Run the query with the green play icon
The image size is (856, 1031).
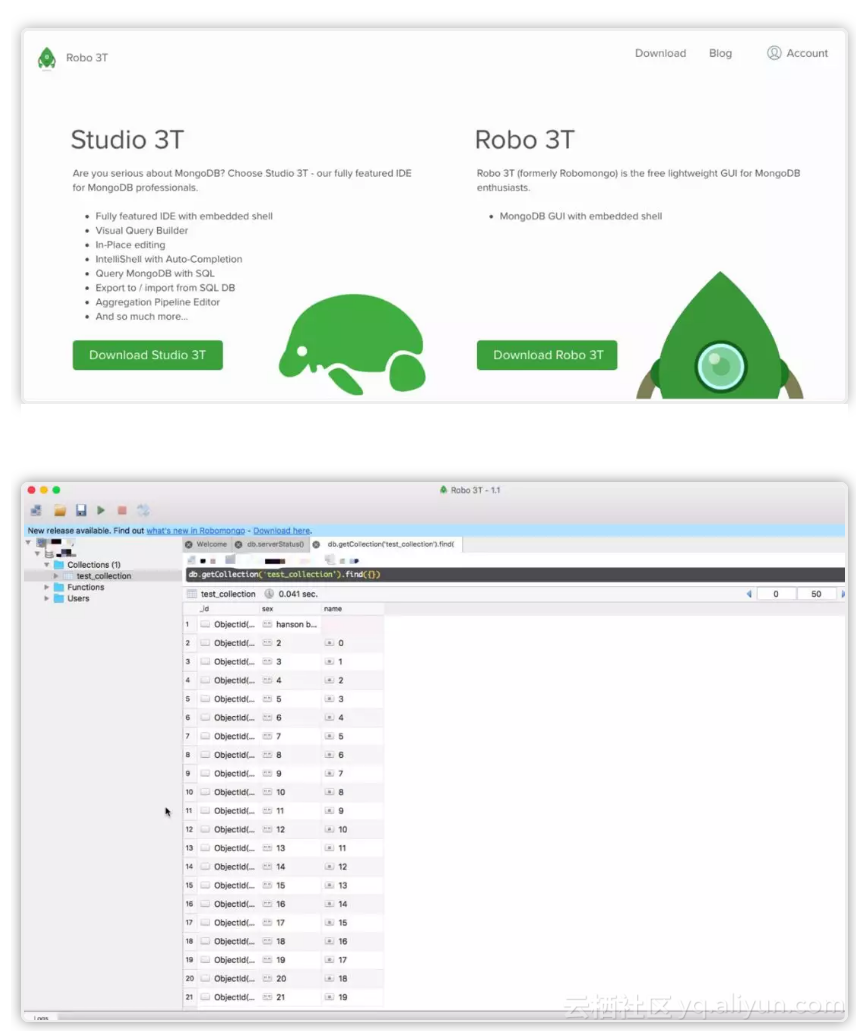[101, 510]
